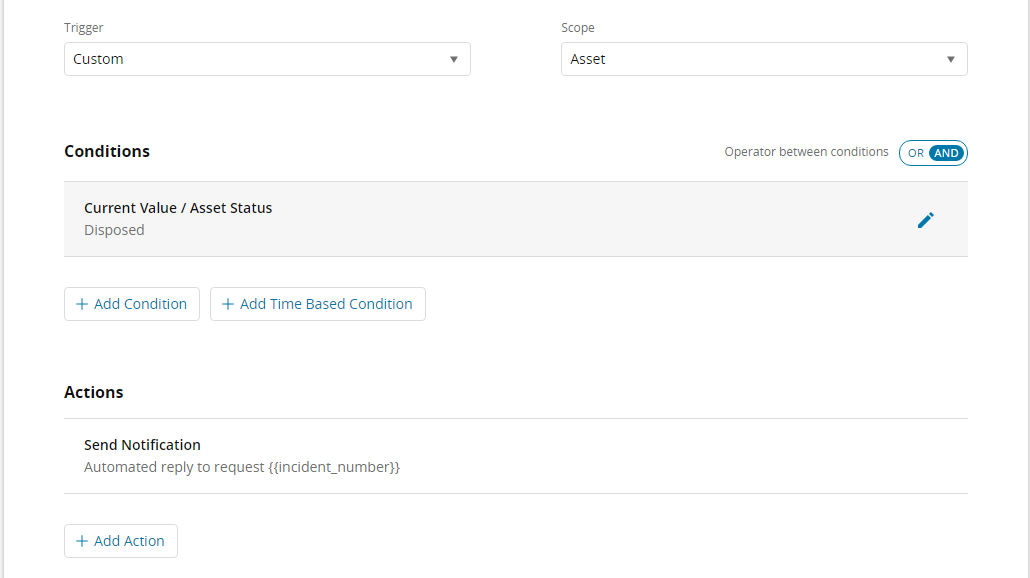Select the Send Notification action row
The height and width of the screenshot is (578, 1030).
tap(480, 456)
